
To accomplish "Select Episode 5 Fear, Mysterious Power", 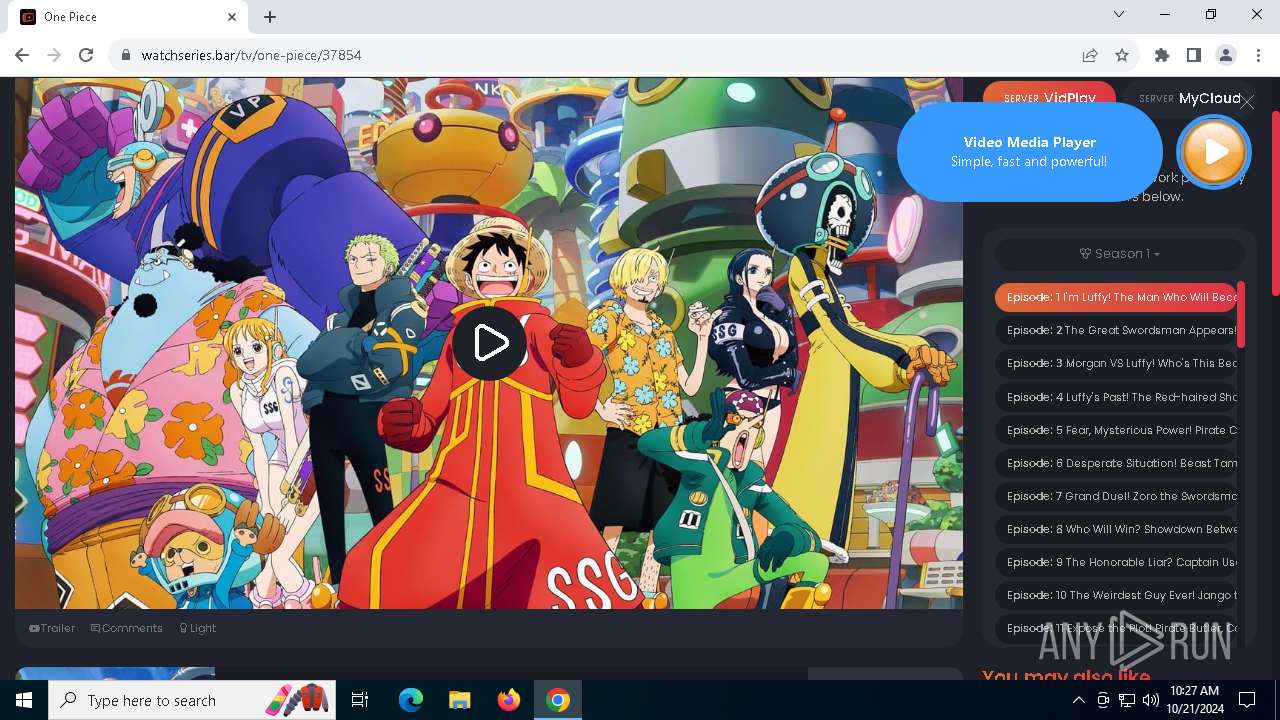I will (x=1116, y=430).
